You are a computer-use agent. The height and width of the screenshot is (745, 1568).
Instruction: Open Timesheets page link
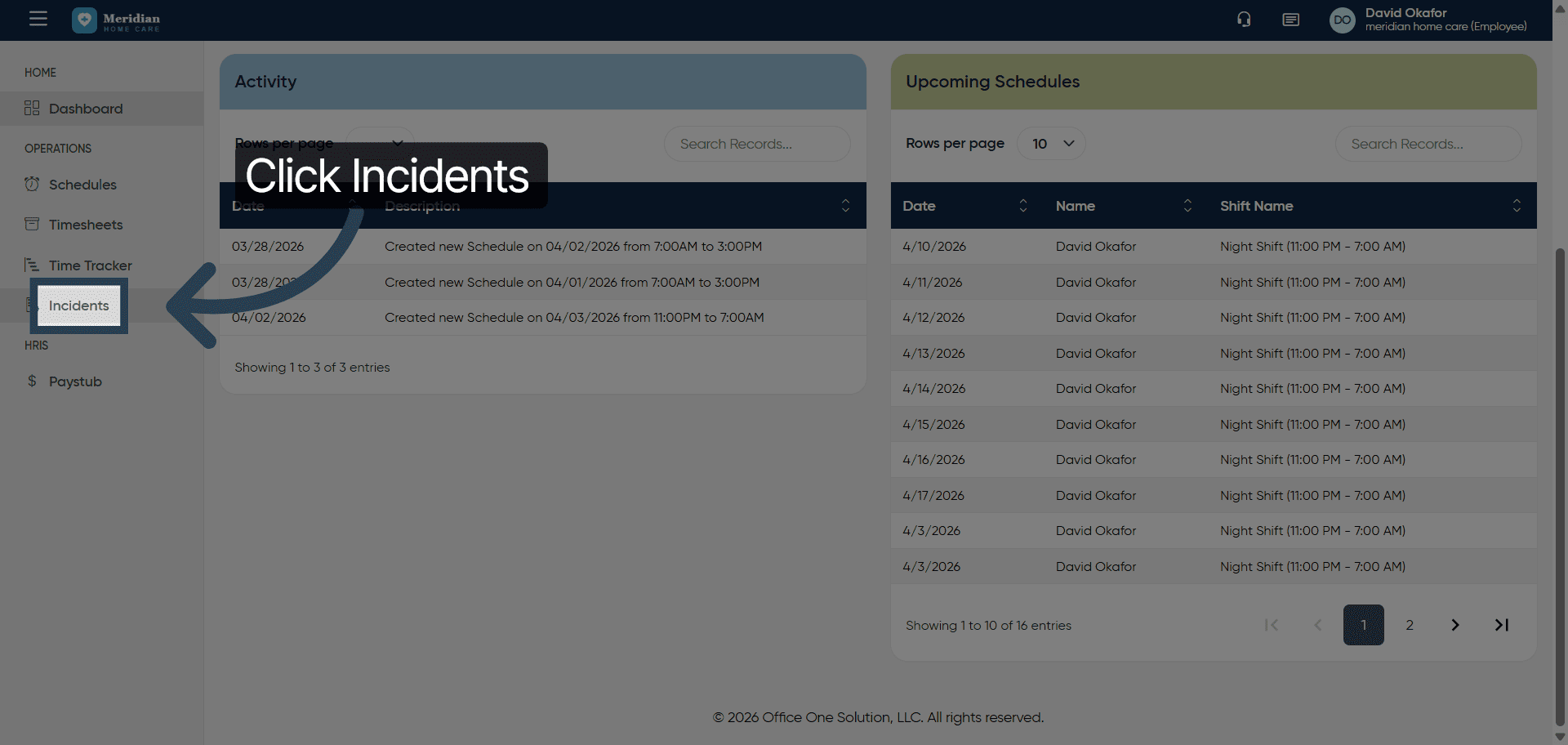[85, 225]
